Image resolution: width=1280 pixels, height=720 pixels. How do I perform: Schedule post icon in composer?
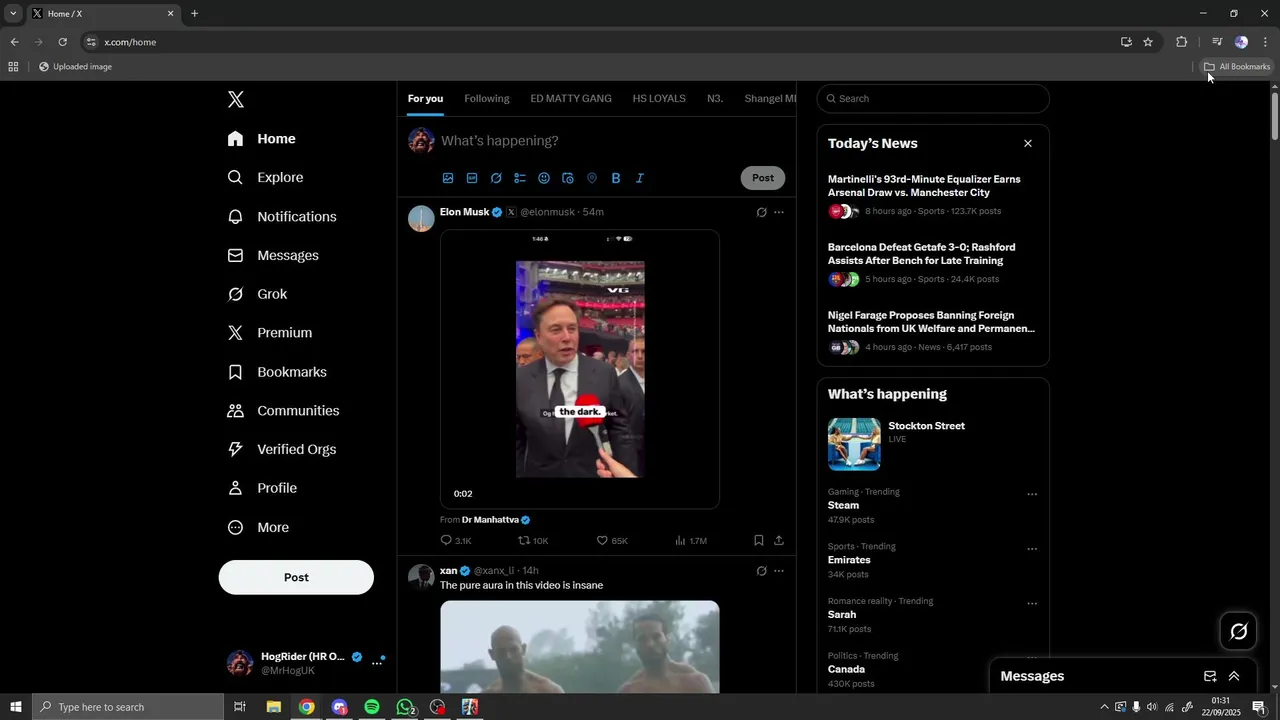(x=568, y=178)
